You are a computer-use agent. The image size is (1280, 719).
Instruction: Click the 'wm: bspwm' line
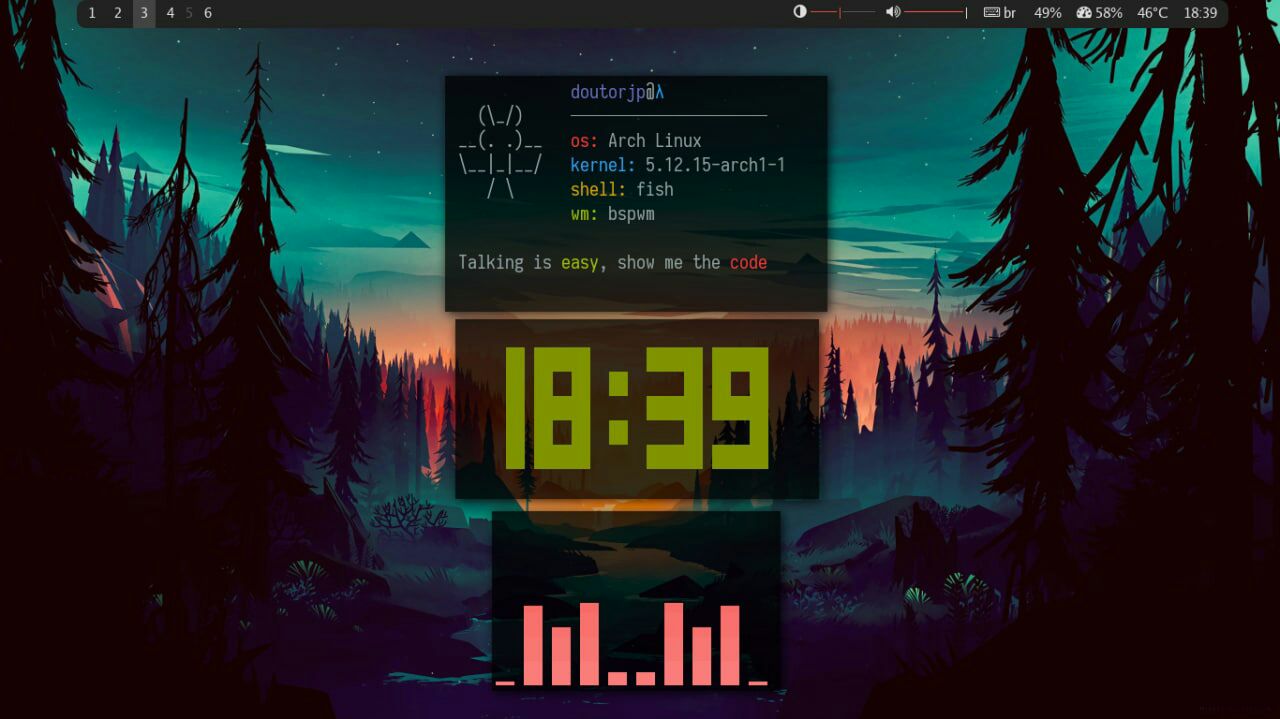(613, 214)
